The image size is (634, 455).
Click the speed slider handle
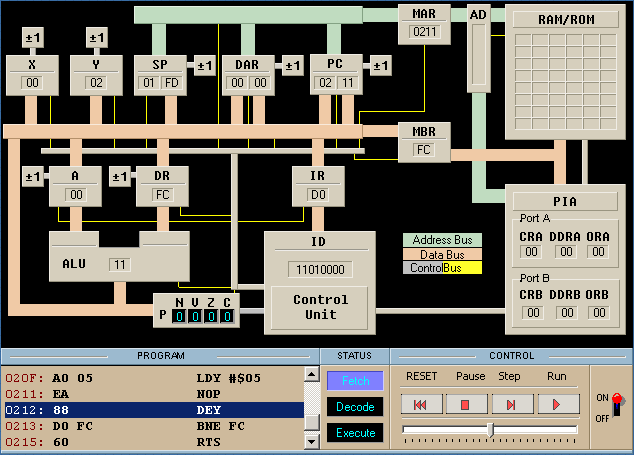490,429
